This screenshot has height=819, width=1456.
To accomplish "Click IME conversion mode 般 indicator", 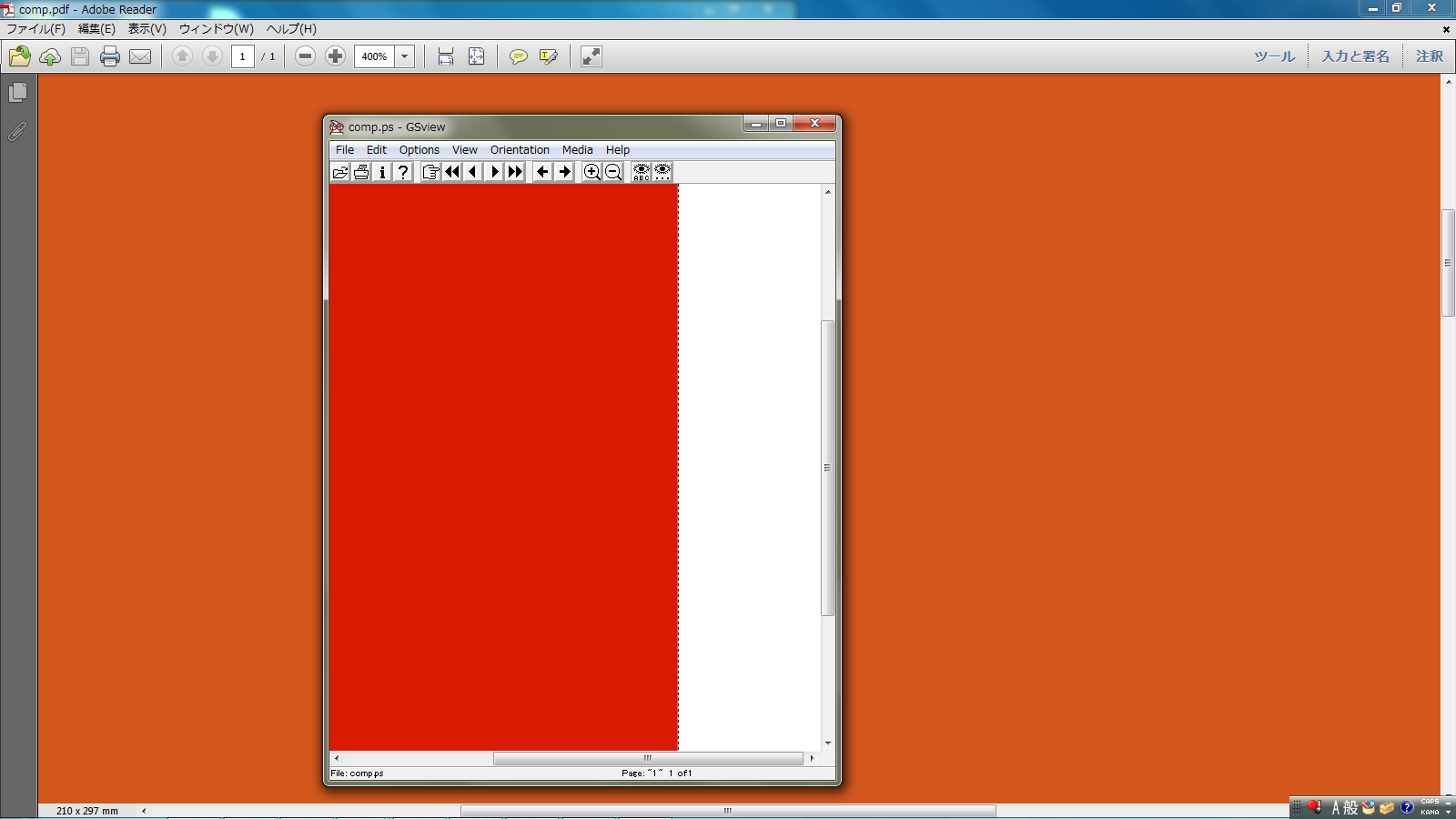I will [x=1350, y=808].
